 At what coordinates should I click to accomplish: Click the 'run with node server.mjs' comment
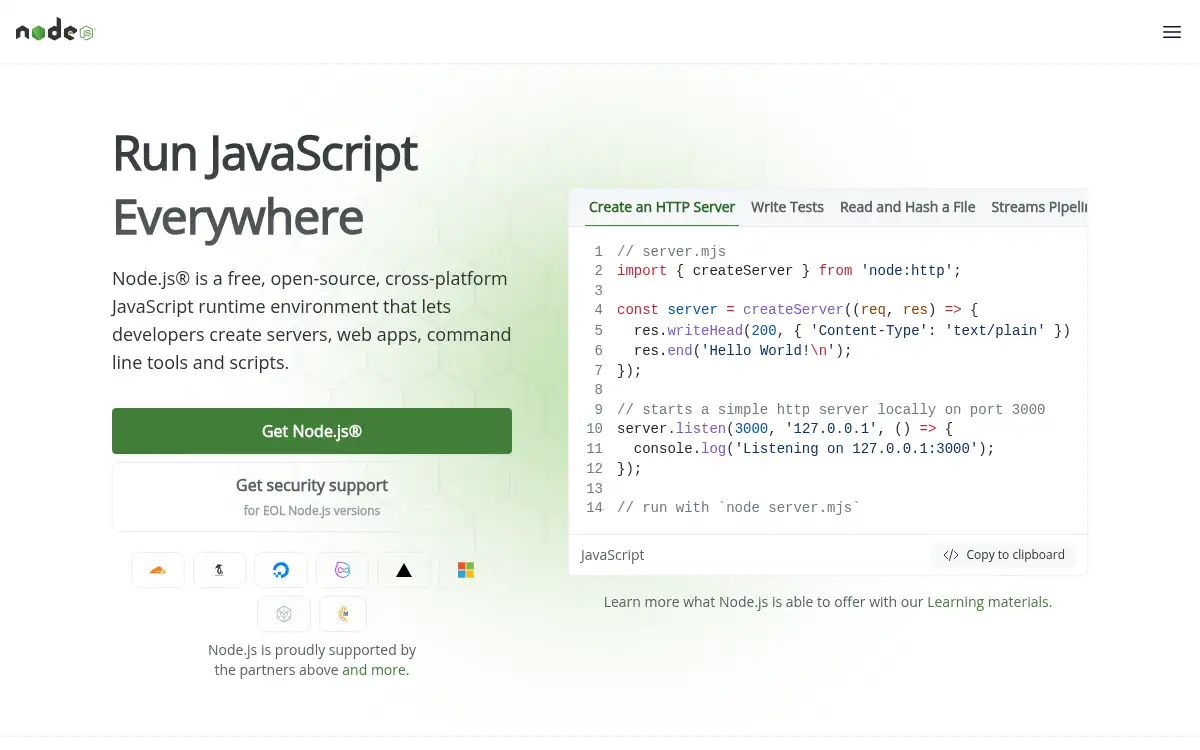739,508
